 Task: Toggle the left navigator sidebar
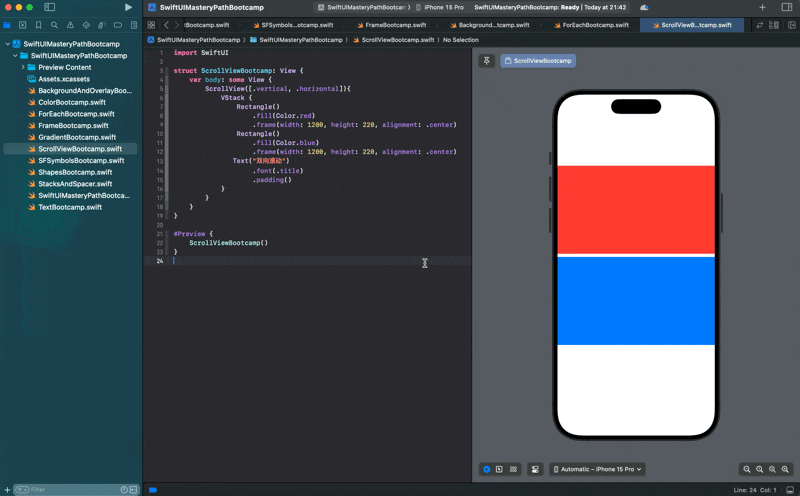(x=49, y=7)
